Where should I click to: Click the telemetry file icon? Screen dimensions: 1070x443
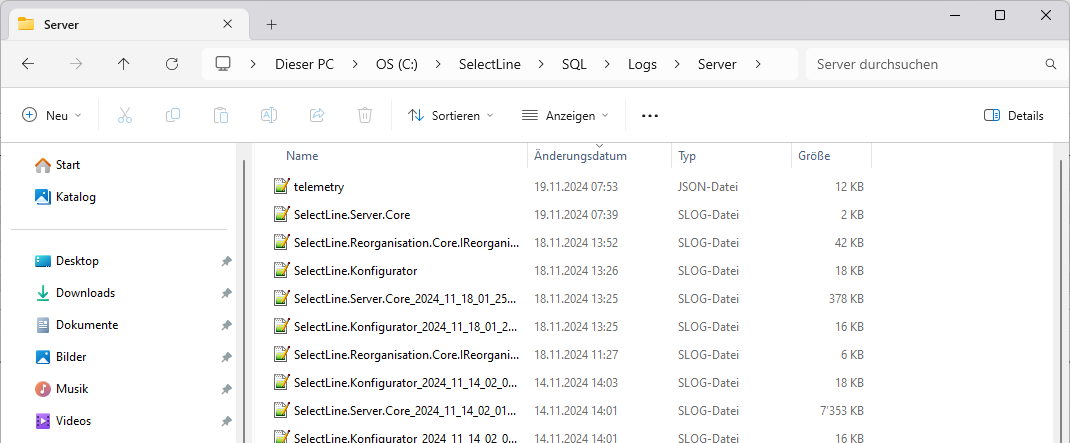click(x=281, y=186)
